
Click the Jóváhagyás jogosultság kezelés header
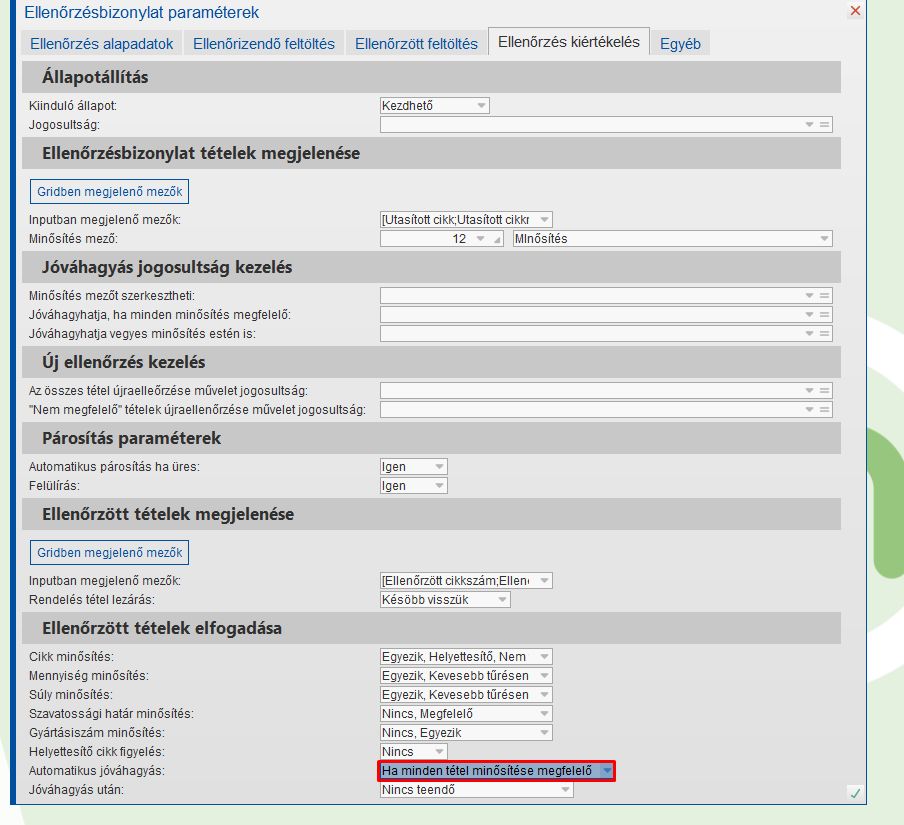point(431,268)
